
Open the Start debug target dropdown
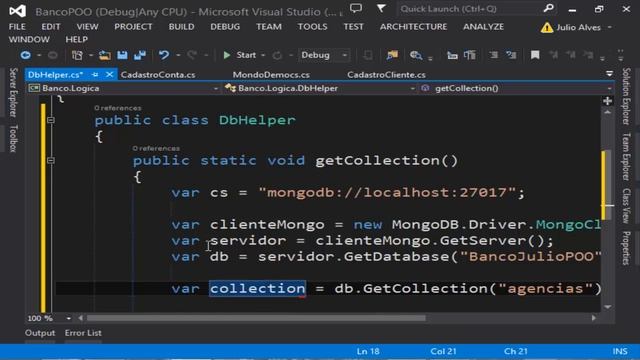coord(263,55)
